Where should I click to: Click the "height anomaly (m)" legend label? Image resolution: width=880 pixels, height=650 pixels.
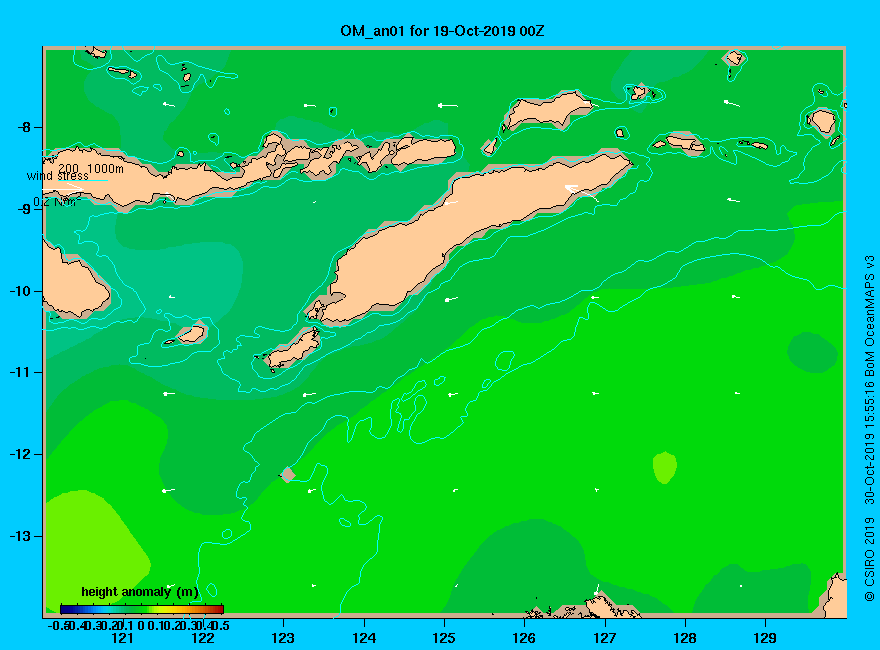pyautogui.click(x=140, y=592)
